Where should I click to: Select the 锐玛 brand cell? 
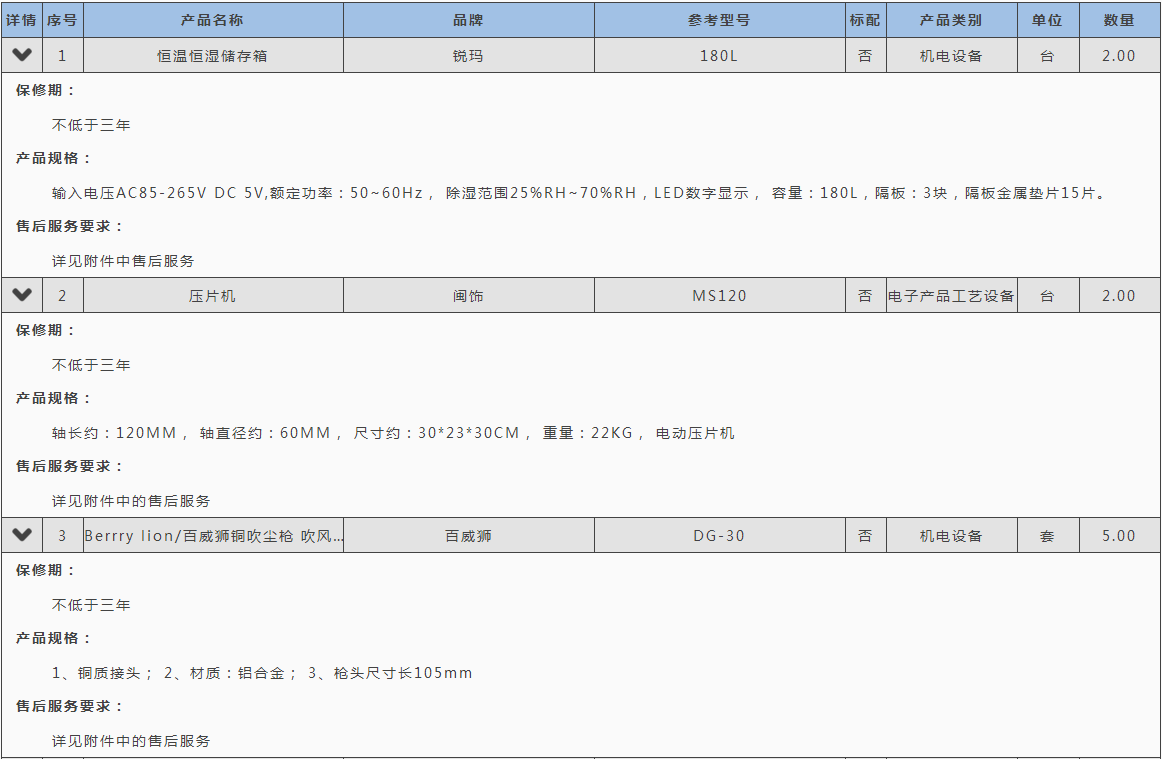tap(468, 56)
